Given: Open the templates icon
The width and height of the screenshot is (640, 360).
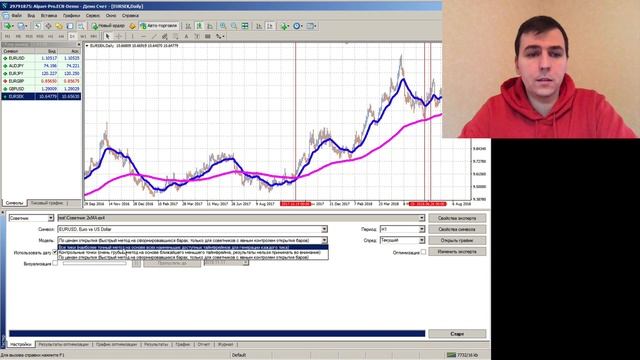Looking at the screenshot, I should click(311, 26).
